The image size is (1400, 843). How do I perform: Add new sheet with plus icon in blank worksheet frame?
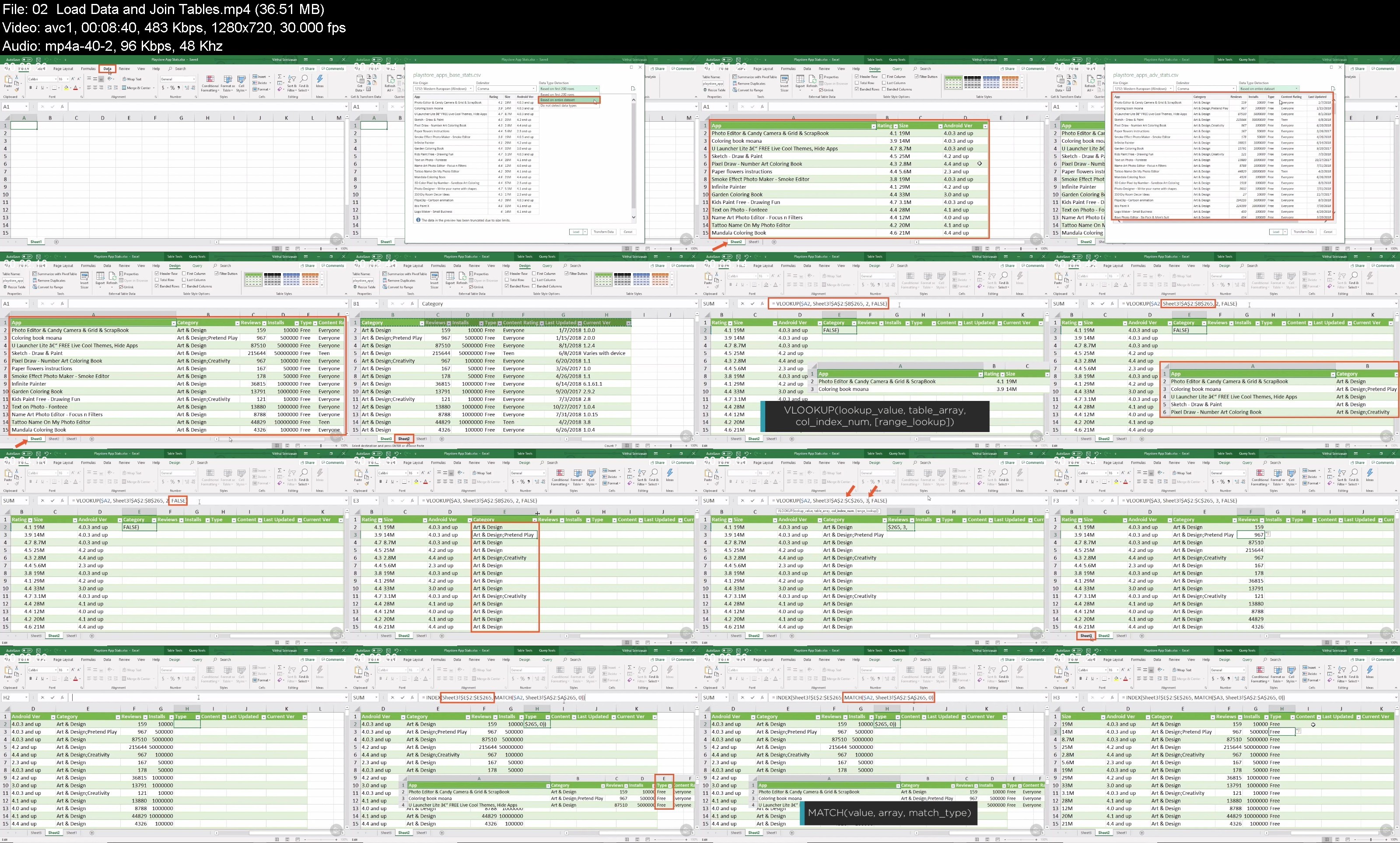56,242
